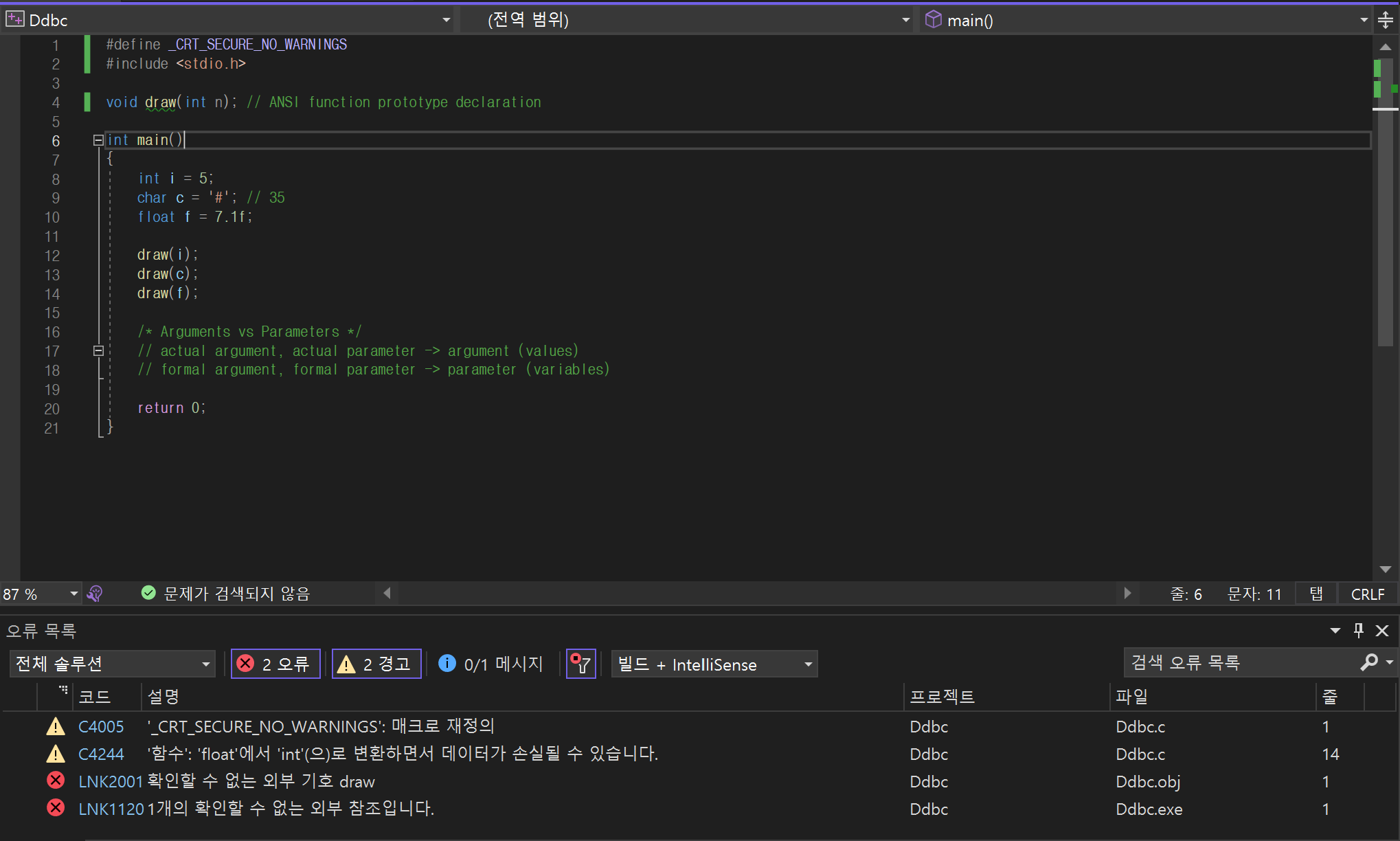Click the 문자: 11 column indicator

tap(1254, 594)
